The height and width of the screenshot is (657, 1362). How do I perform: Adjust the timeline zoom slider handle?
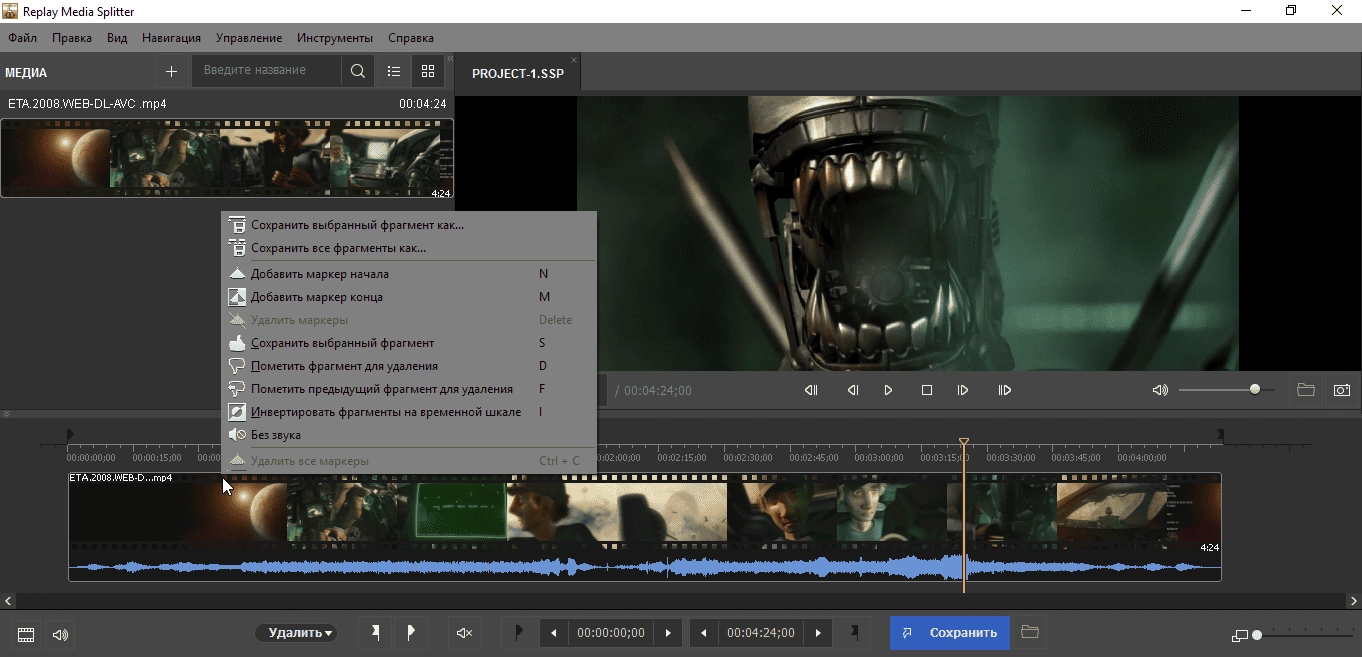point(1257,635)
